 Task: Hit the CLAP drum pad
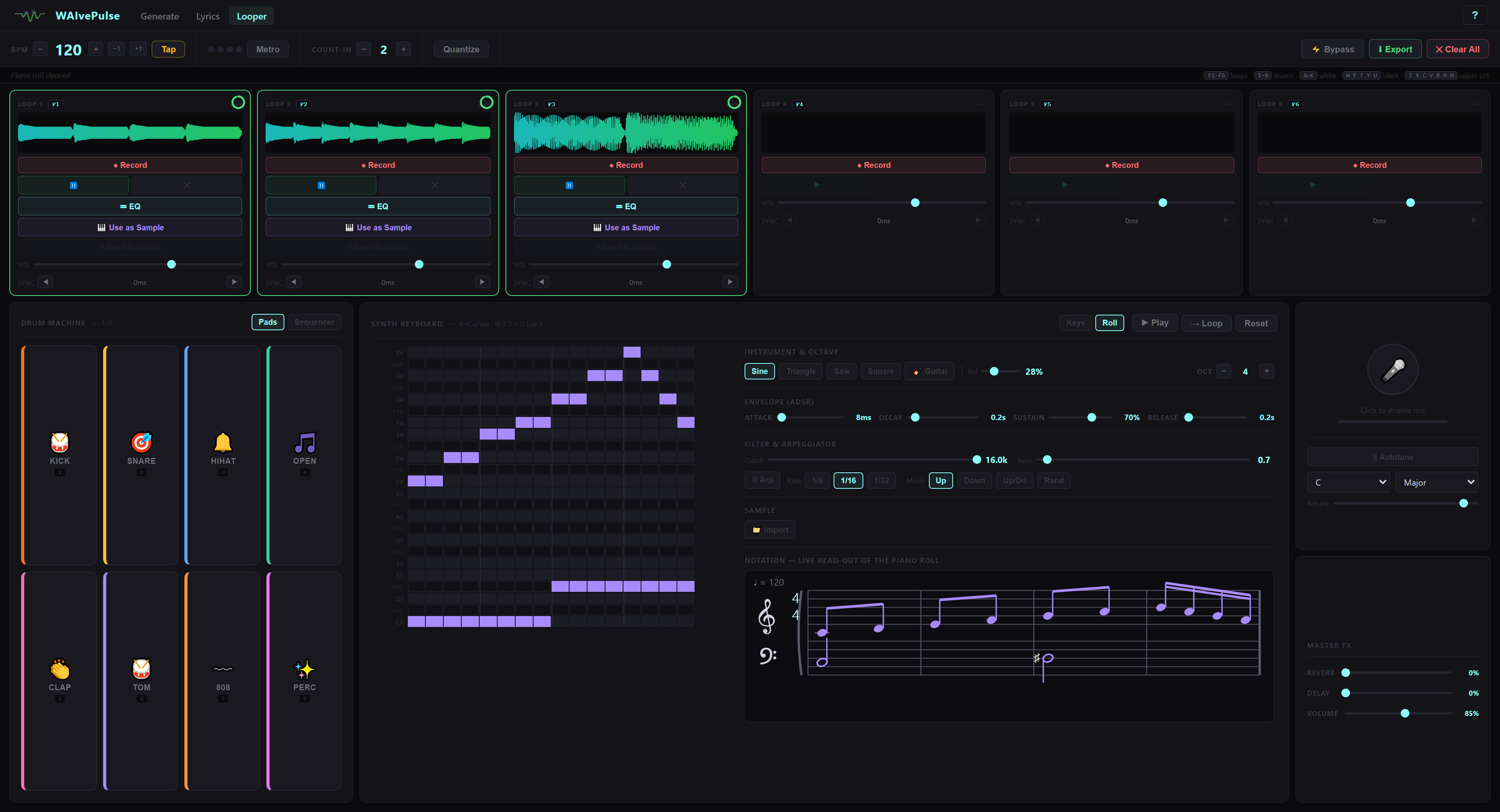[x=59, y=680]
